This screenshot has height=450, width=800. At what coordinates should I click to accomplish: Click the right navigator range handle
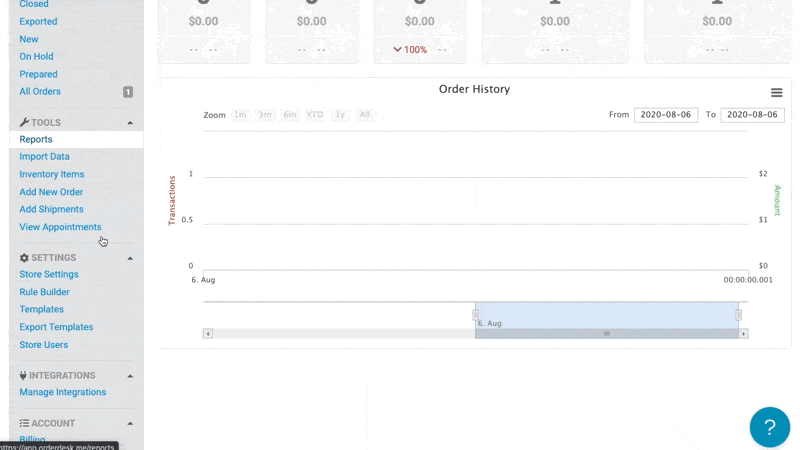738,315
